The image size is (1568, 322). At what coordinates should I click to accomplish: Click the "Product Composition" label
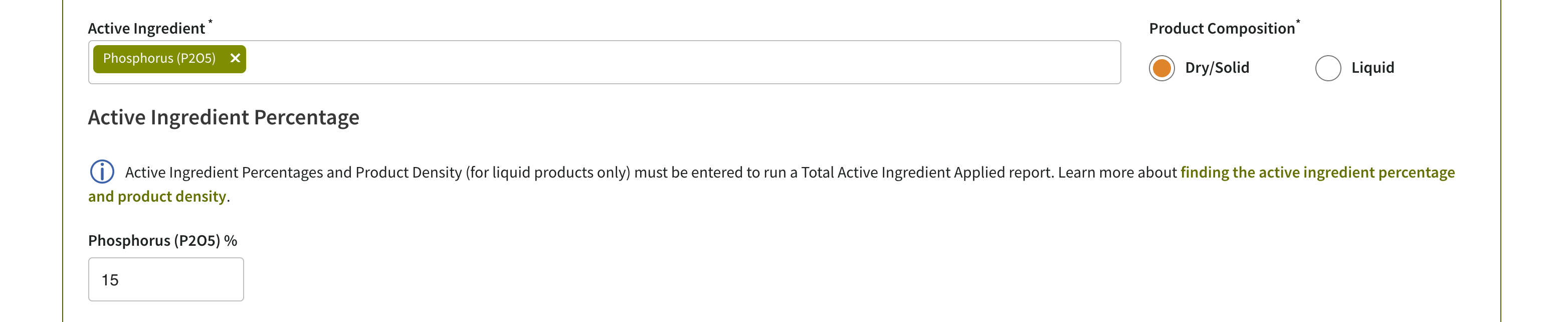coord(1221,29)
